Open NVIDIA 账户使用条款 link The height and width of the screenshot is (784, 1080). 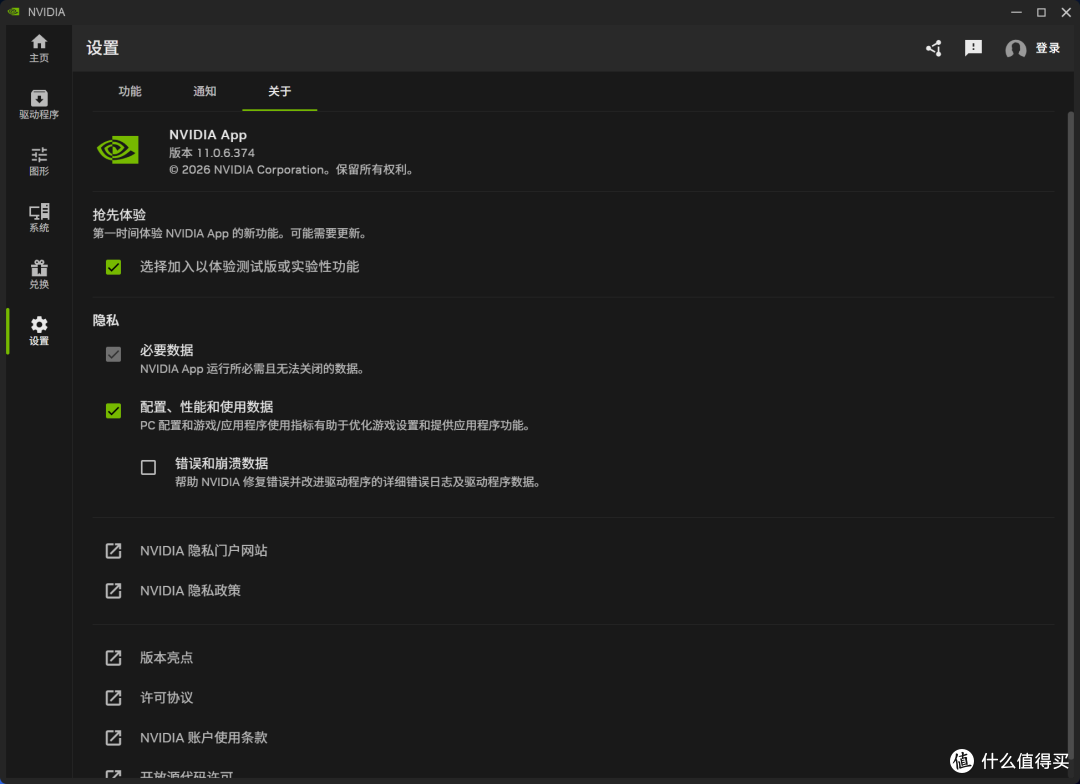(203, 737)
